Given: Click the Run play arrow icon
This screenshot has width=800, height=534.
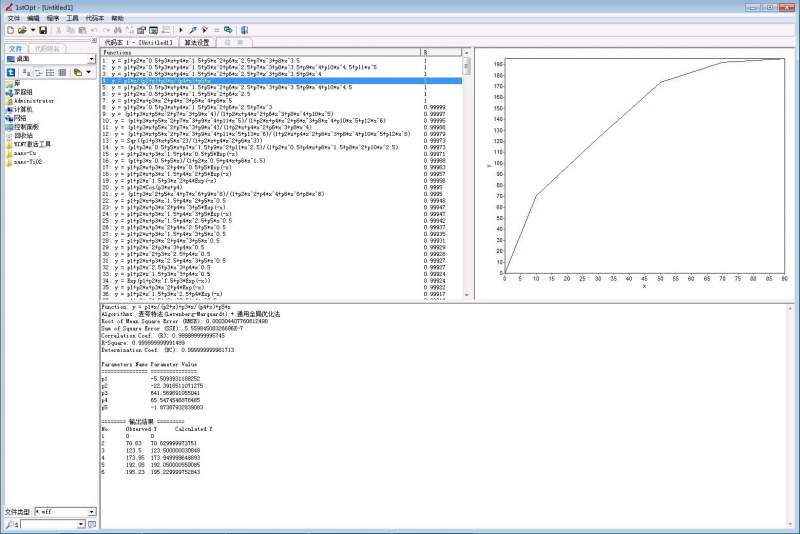Looking at the screenshot, I should coord(181,31).
